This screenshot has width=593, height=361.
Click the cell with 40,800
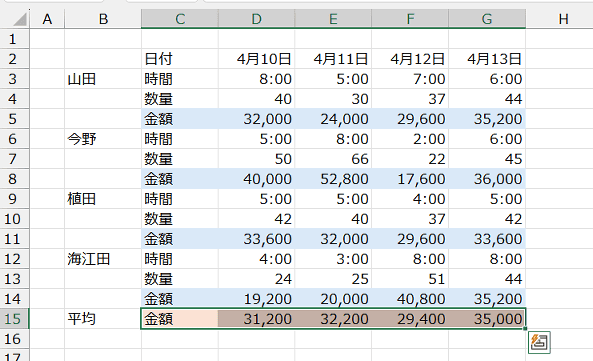[x=410, y=299]
